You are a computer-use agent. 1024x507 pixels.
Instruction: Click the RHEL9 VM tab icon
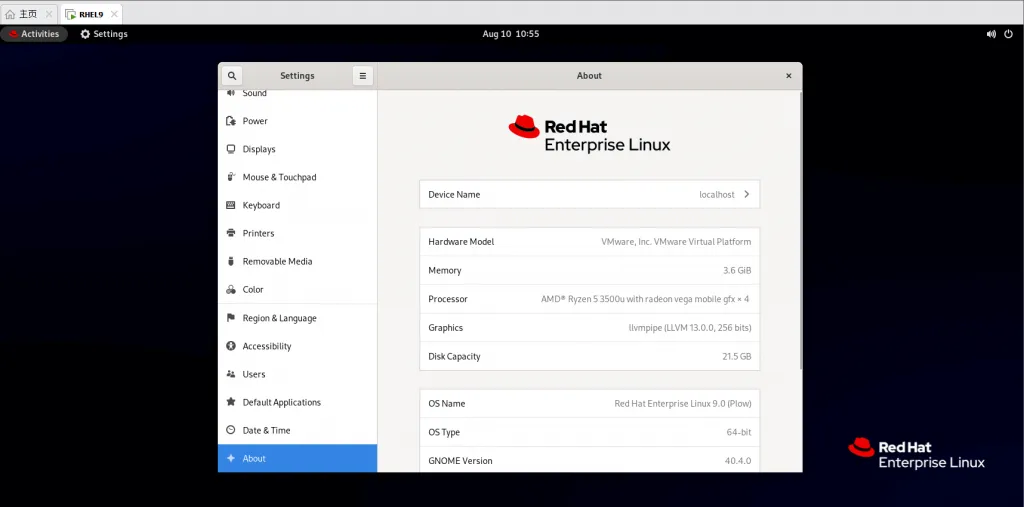click(70, 14)
